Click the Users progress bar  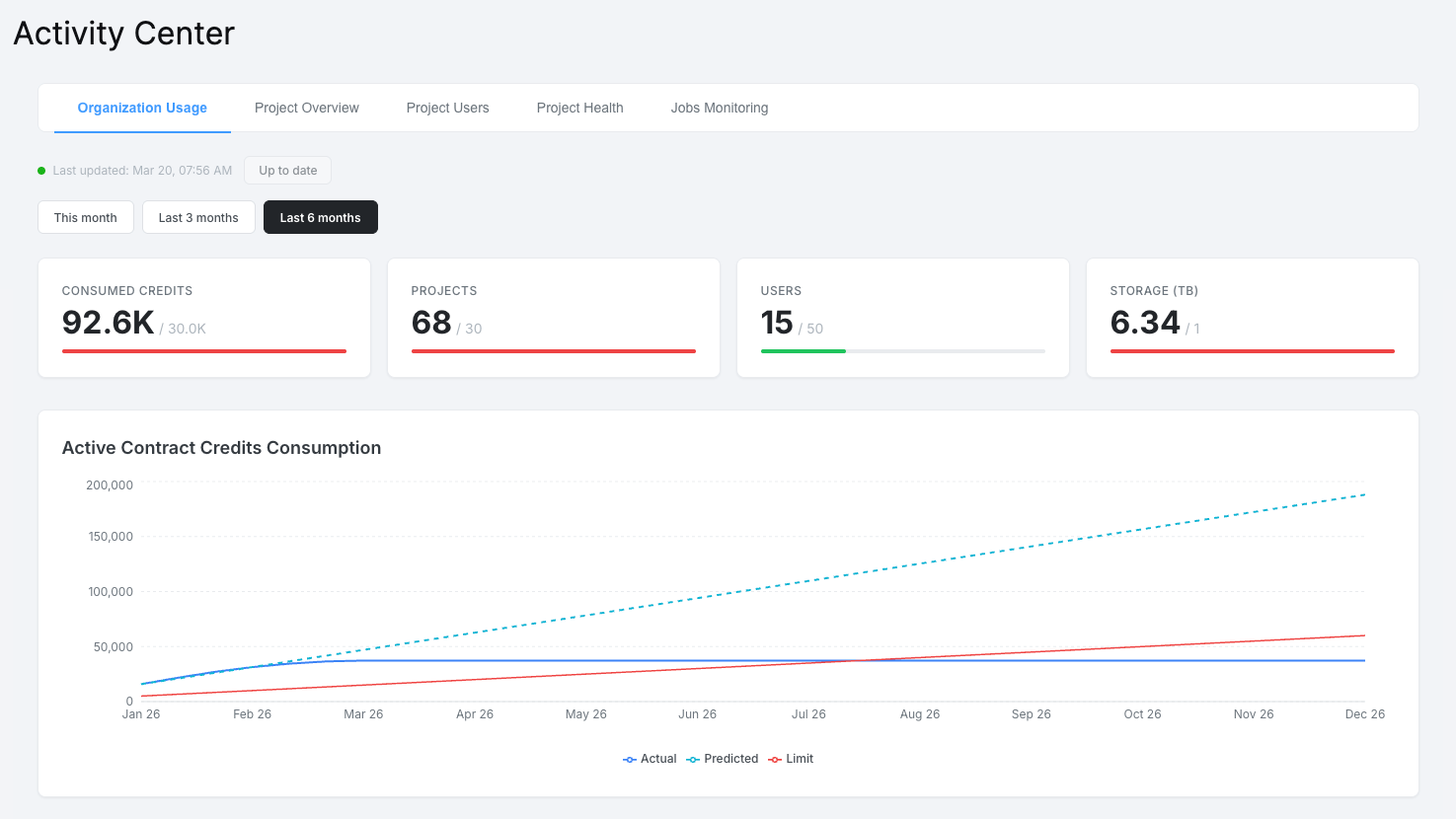coord(902,350)
